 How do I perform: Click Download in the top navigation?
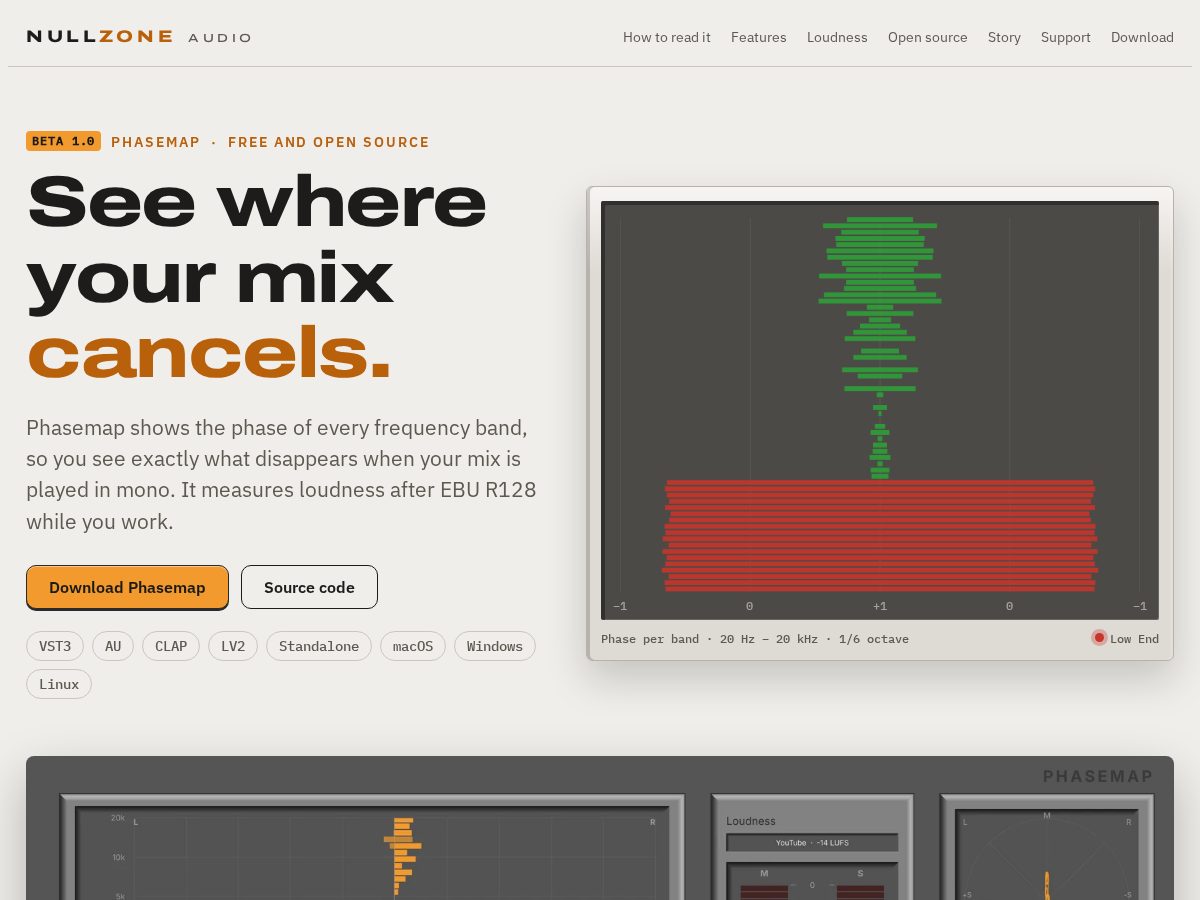point(1142,37)
